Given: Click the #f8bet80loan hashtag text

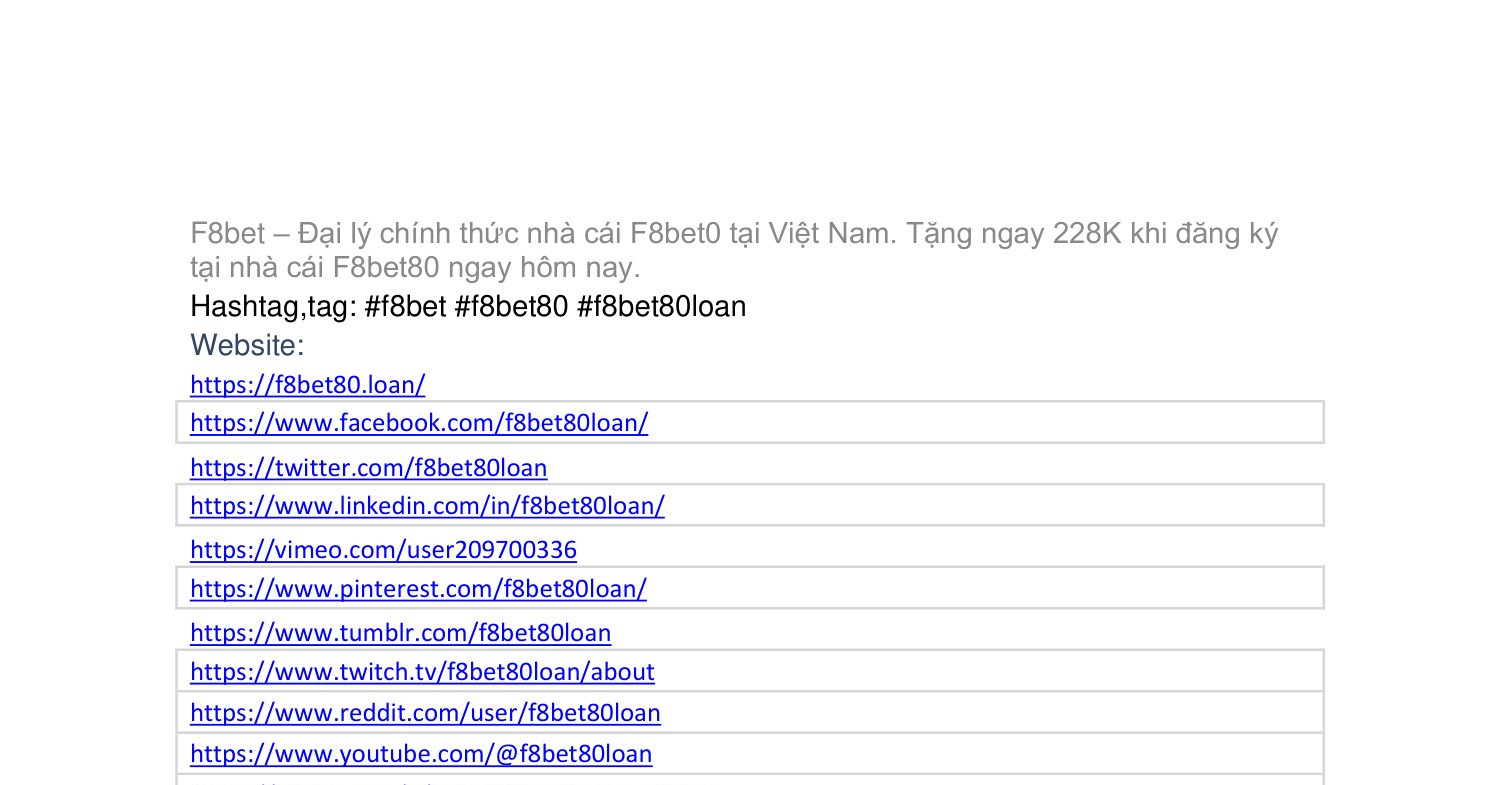Looking at the screenshot, I should click(x=661, y=307).
